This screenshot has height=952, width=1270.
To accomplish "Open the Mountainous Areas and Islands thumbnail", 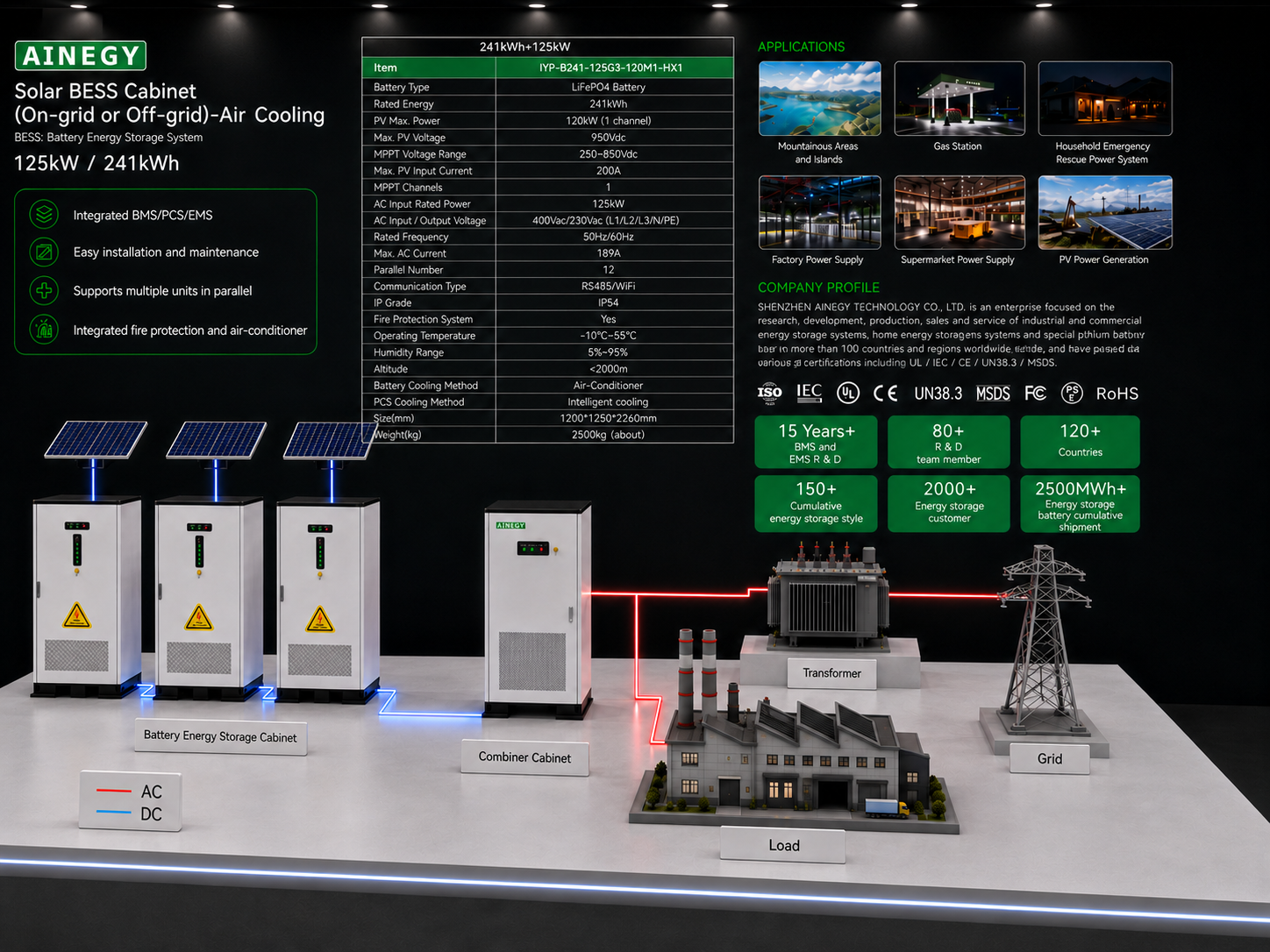I will (x=820, y=98).
